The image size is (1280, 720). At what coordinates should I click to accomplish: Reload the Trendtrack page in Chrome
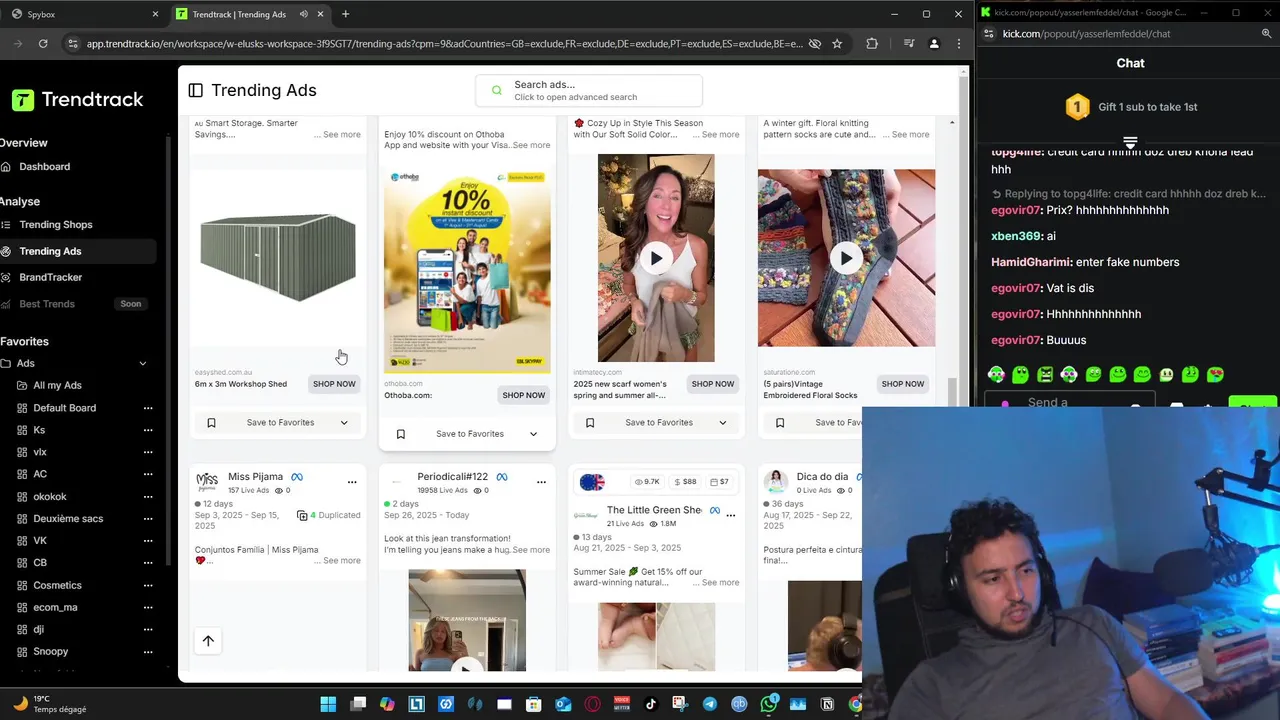pos(43,44)
